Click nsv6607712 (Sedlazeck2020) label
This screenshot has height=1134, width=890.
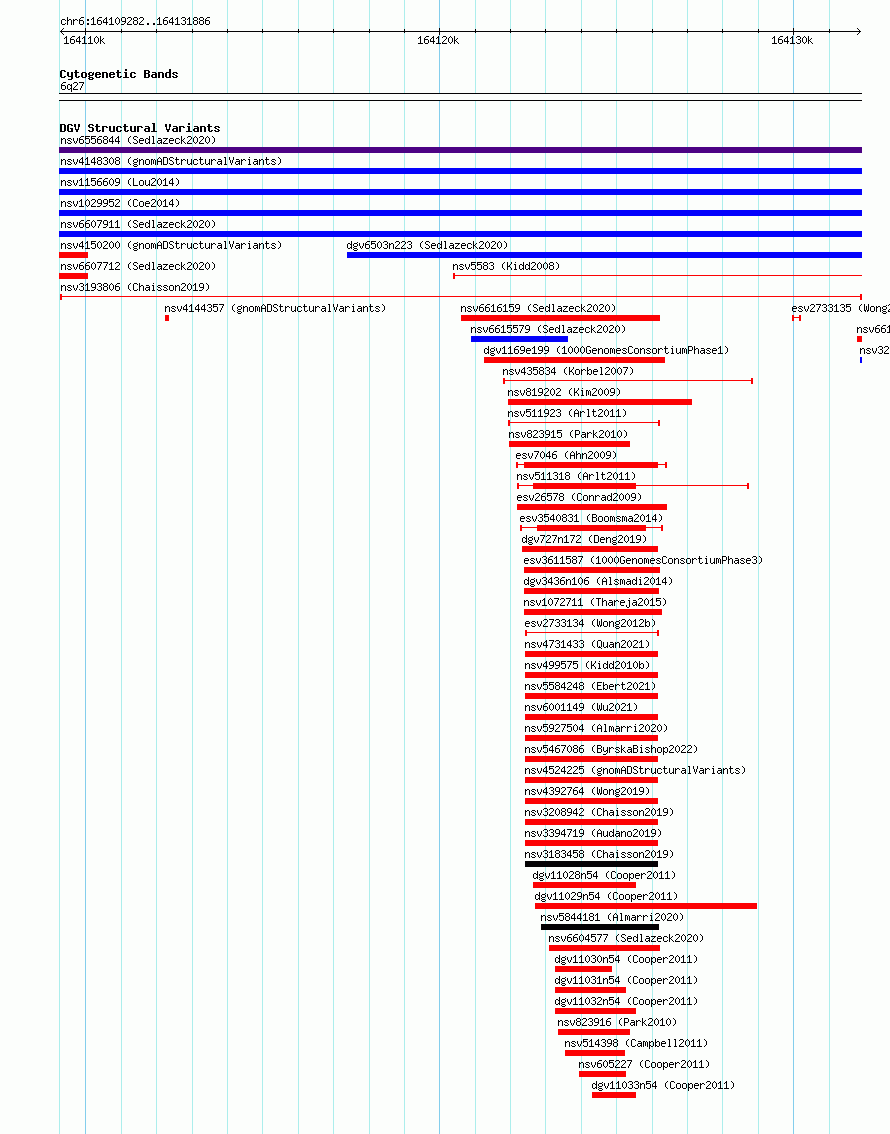[x=138, y=266]
